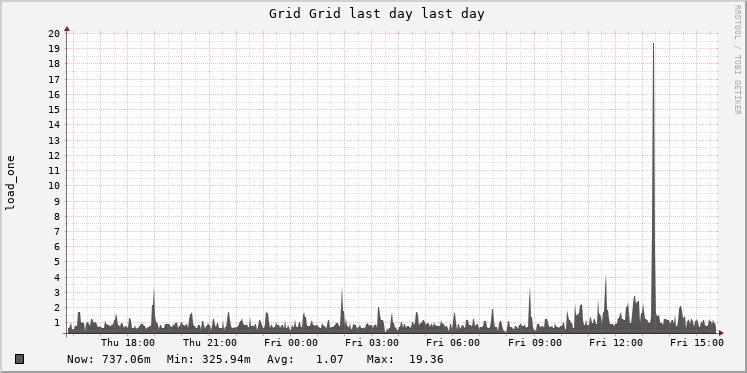The image size is (747, 373).
Task: Click the 'RRDTOOL / TOBI OETIKER' watermark
Action: pos(737,60)
